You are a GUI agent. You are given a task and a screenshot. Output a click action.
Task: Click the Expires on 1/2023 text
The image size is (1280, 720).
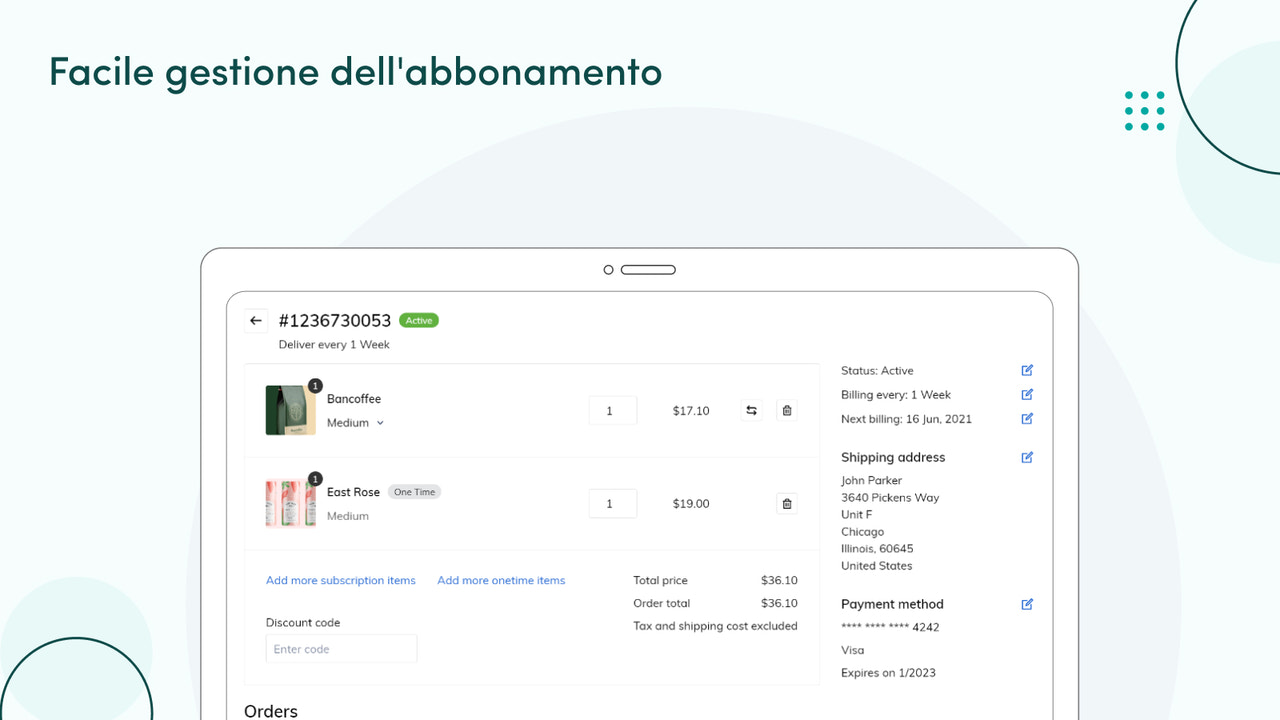pos(888,673)
